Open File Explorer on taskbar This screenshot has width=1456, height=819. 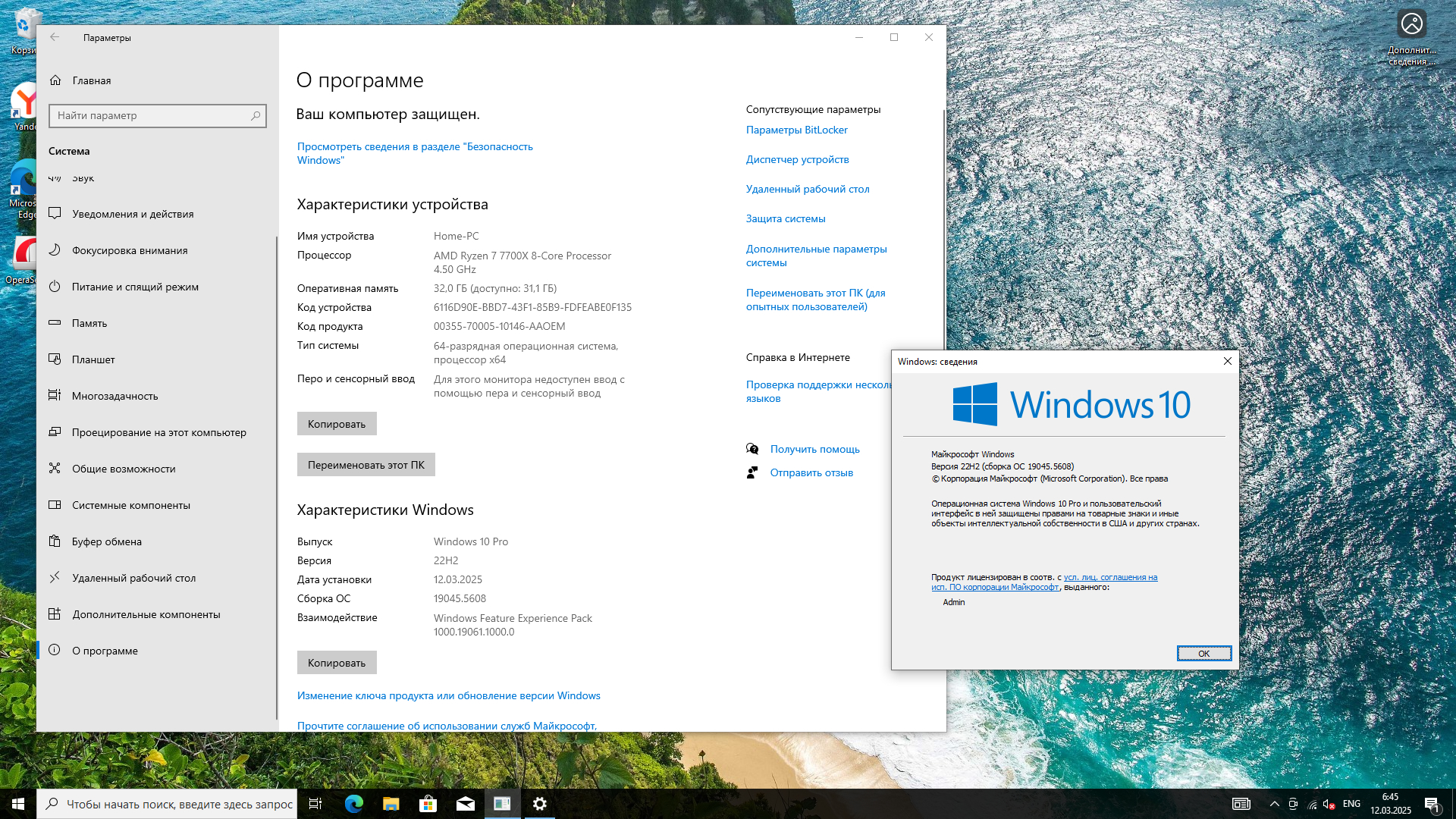tap(391, 804)
